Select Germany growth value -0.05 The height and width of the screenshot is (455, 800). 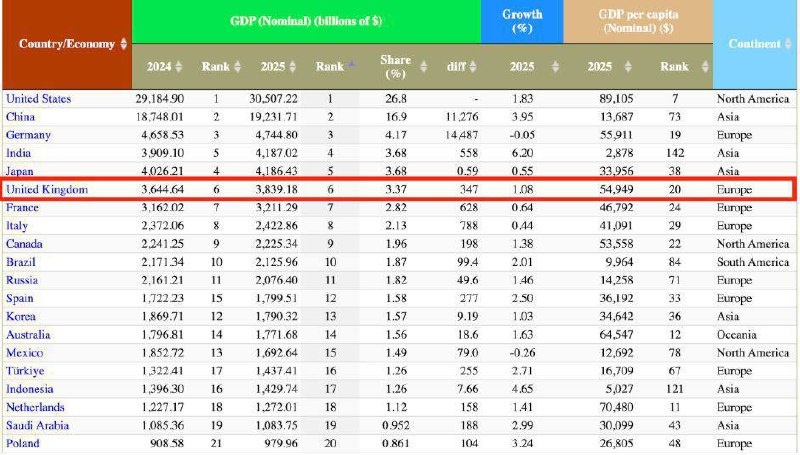click(522, 135)
